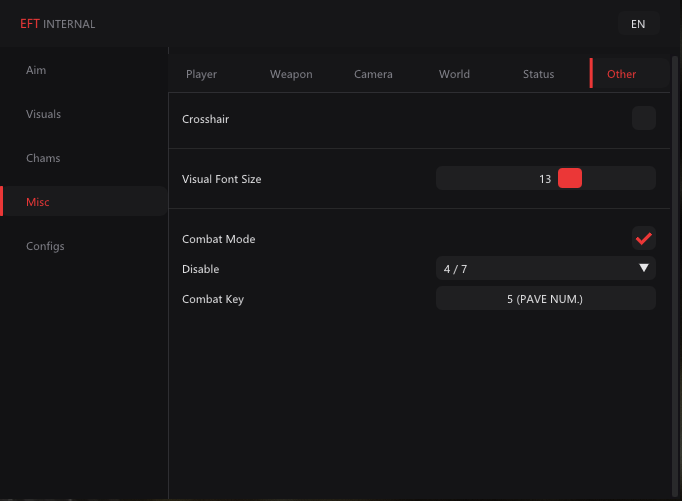This screenshot has height=501, width=682.
Task: Click the Disable dropdown arrow
Action: pos(644,268)
